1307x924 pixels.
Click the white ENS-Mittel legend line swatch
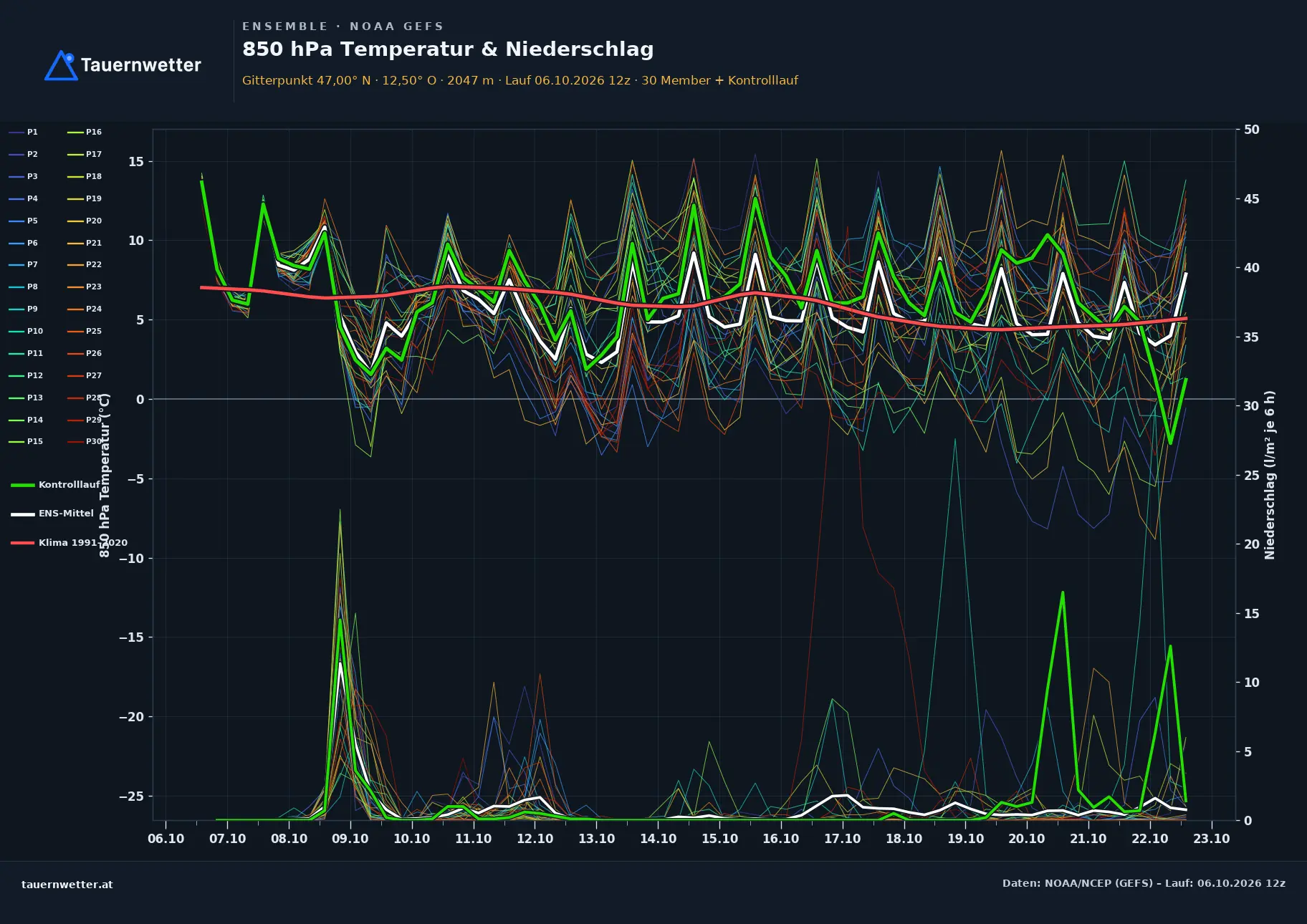tap(23, 514)
